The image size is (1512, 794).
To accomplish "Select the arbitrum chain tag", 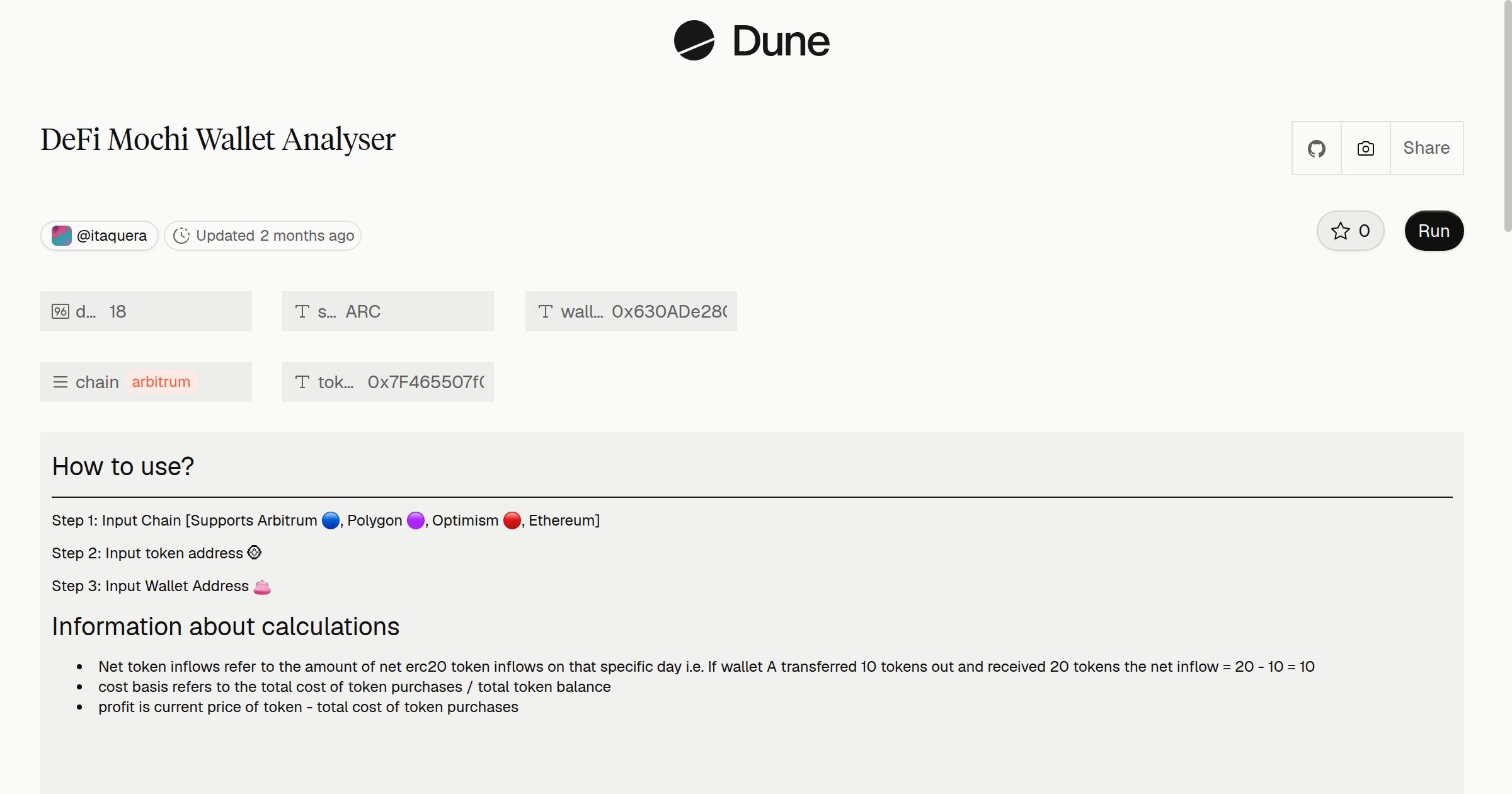I will click(161, 382).
